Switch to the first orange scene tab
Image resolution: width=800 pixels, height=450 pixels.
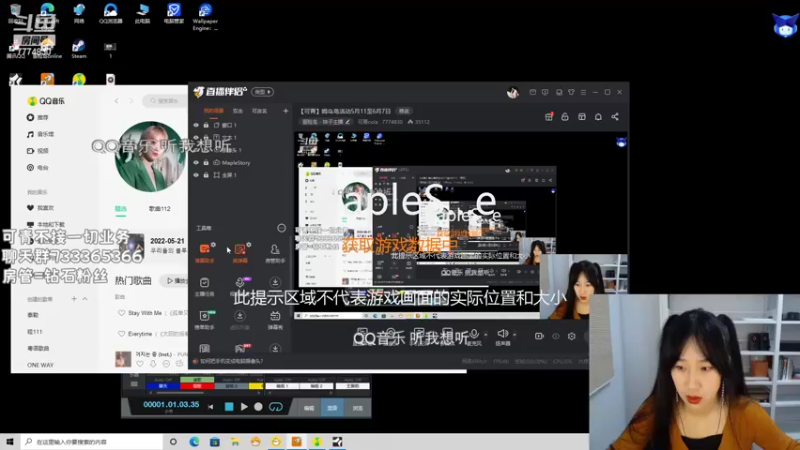click(213, 111)
